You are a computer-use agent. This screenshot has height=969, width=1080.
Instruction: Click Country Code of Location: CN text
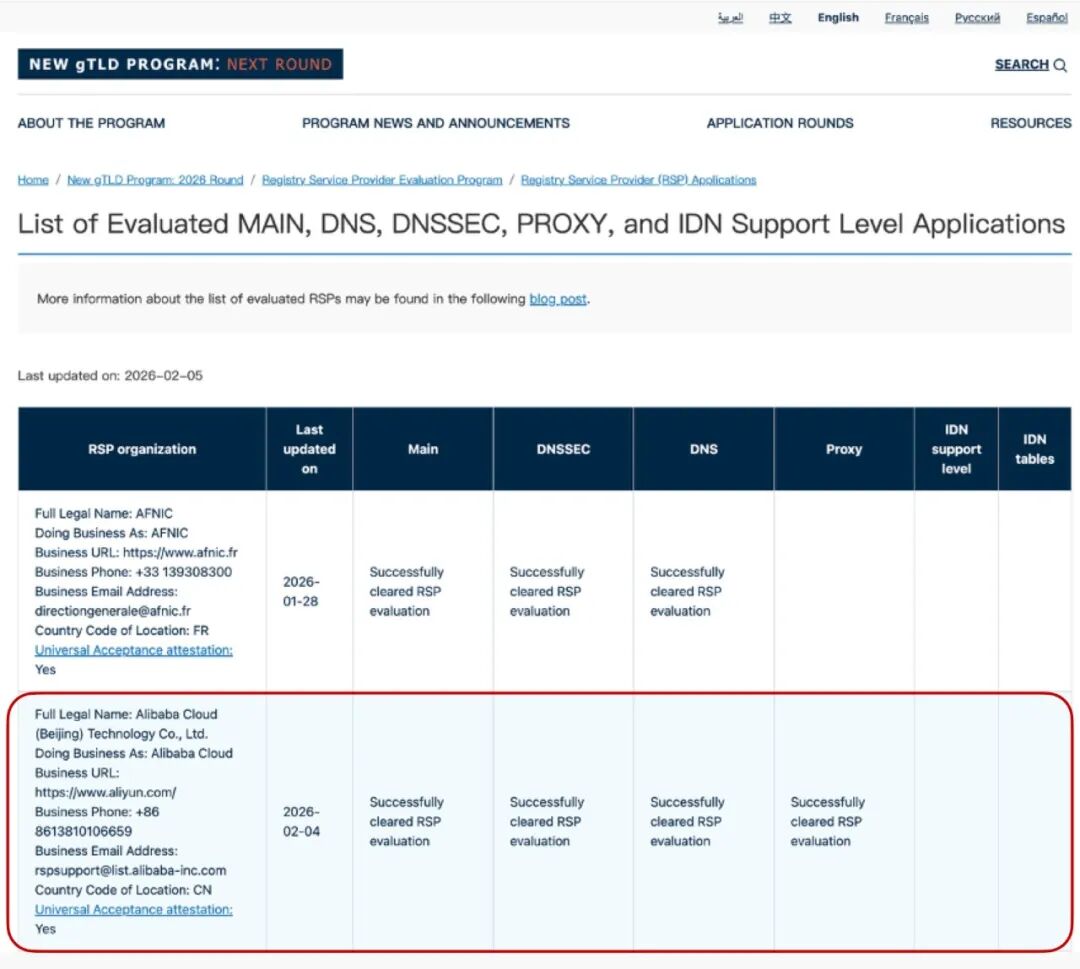[x=123, y=890]
